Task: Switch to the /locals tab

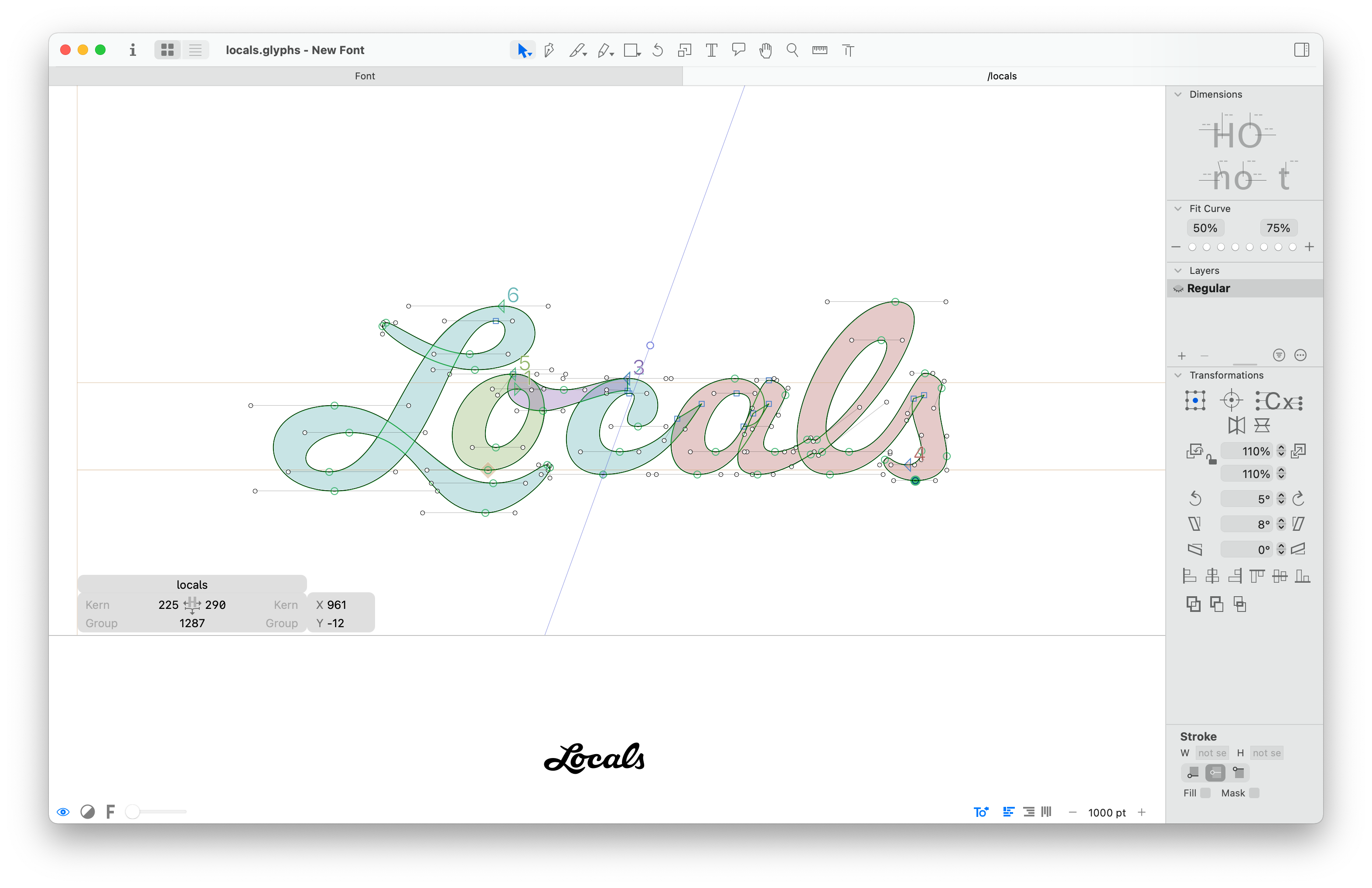Action: (x=1001, y=76)
